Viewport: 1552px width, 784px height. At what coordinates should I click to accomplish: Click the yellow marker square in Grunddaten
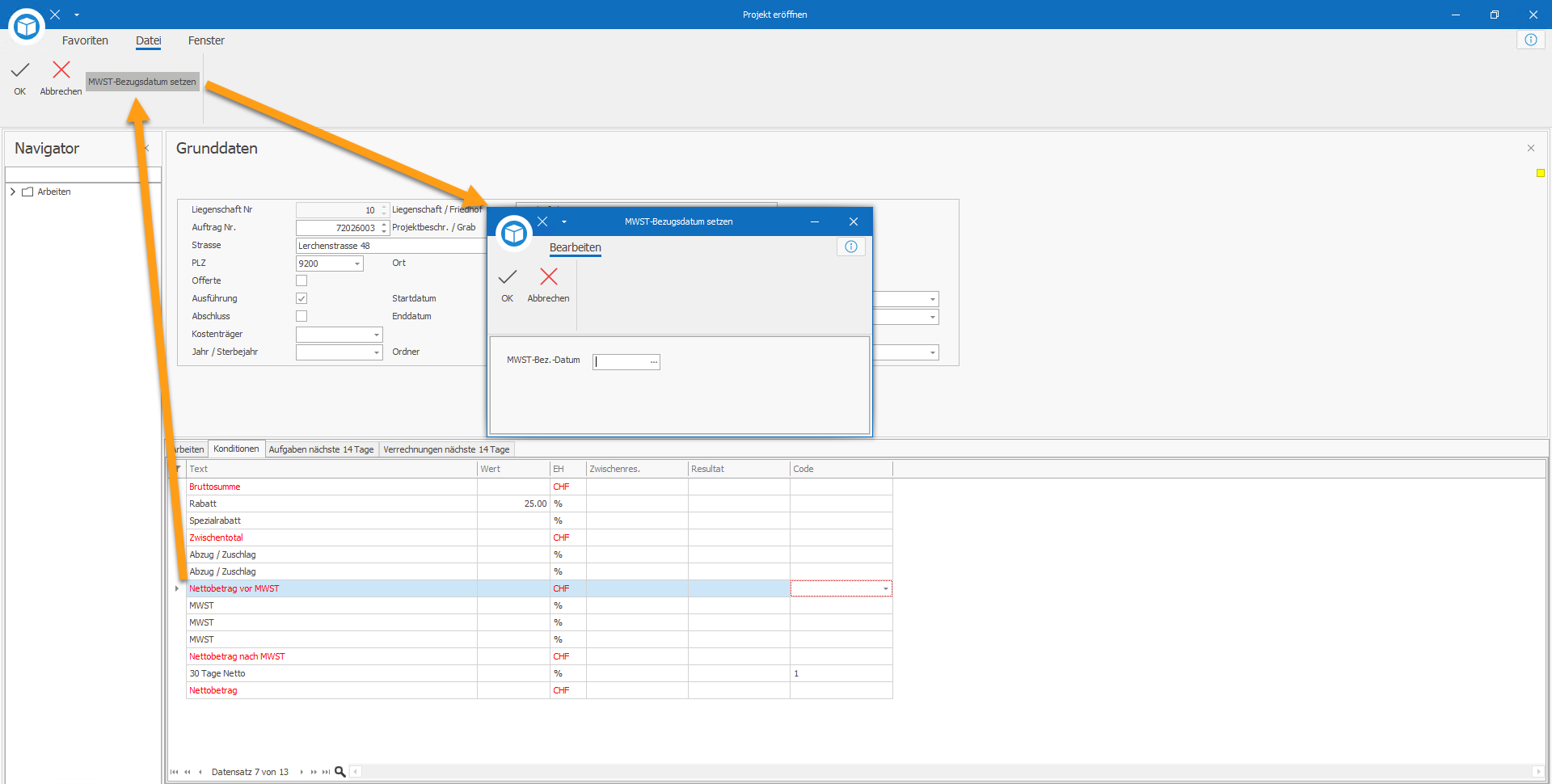click(1541, 173)
